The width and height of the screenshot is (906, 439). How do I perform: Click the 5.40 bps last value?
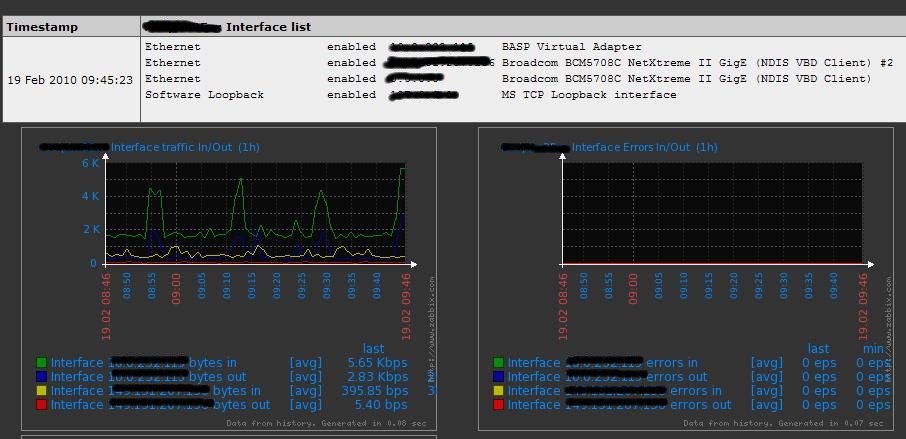pos(383,405)
